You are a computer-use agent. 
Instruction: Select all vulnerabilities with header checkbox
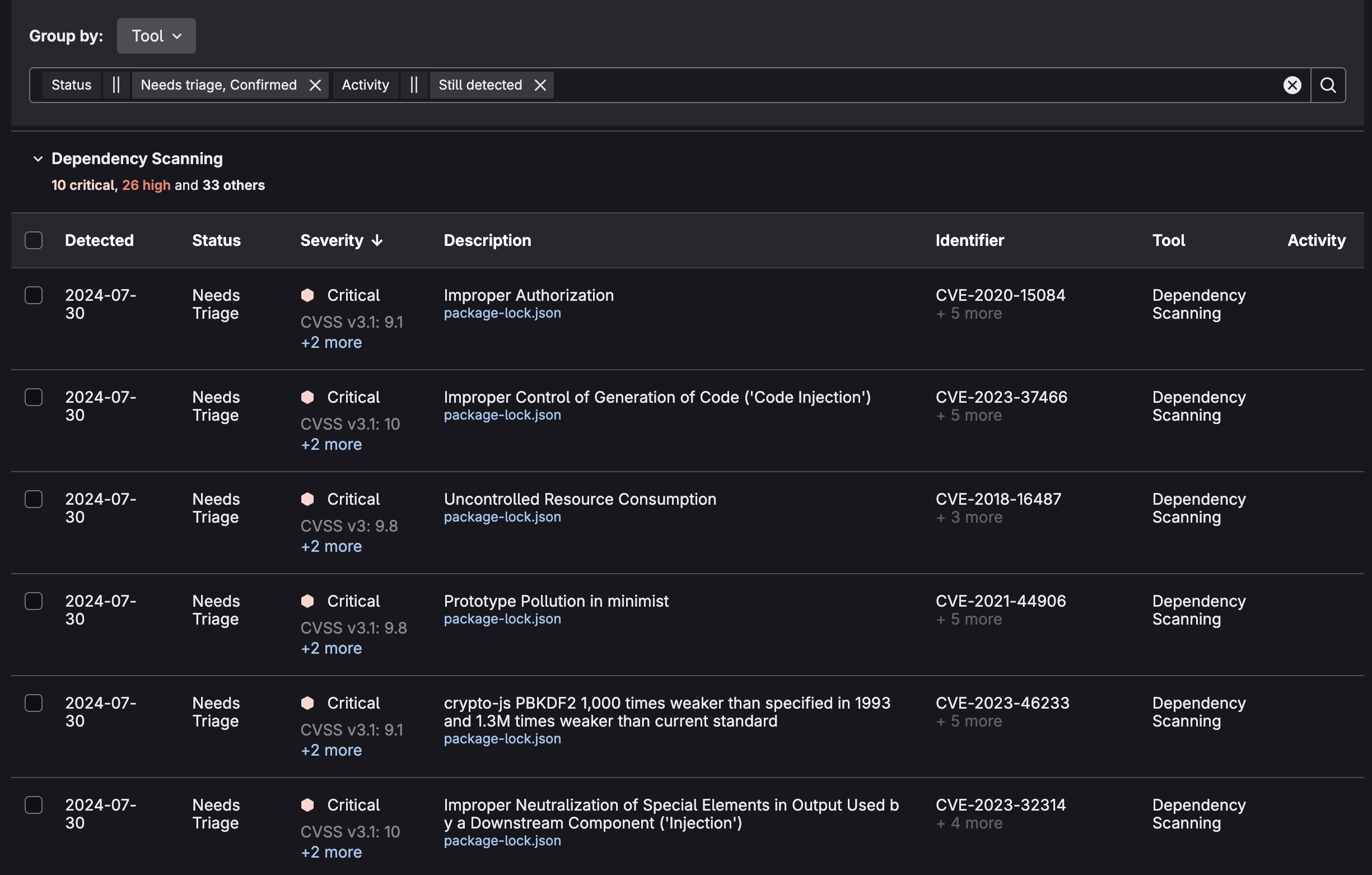(x=34, y=240)
